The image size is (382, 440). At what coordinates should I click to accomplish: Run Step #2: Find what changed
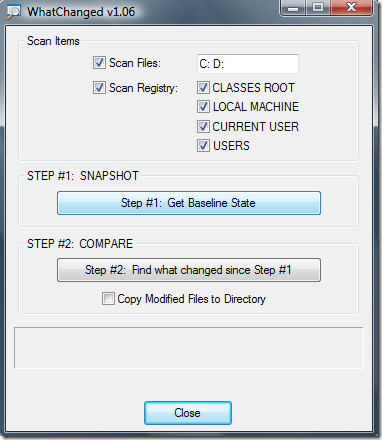(189, 270)
